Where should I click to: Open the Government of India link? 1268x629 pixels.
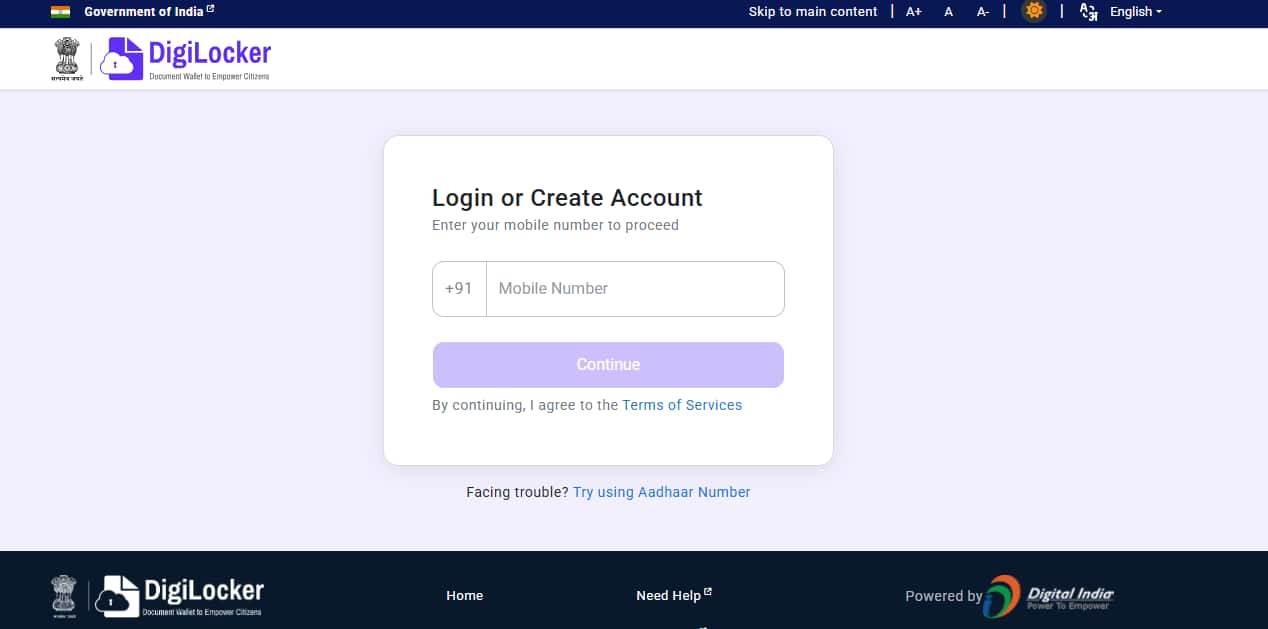pyautogui.click(x=149, y=12)
